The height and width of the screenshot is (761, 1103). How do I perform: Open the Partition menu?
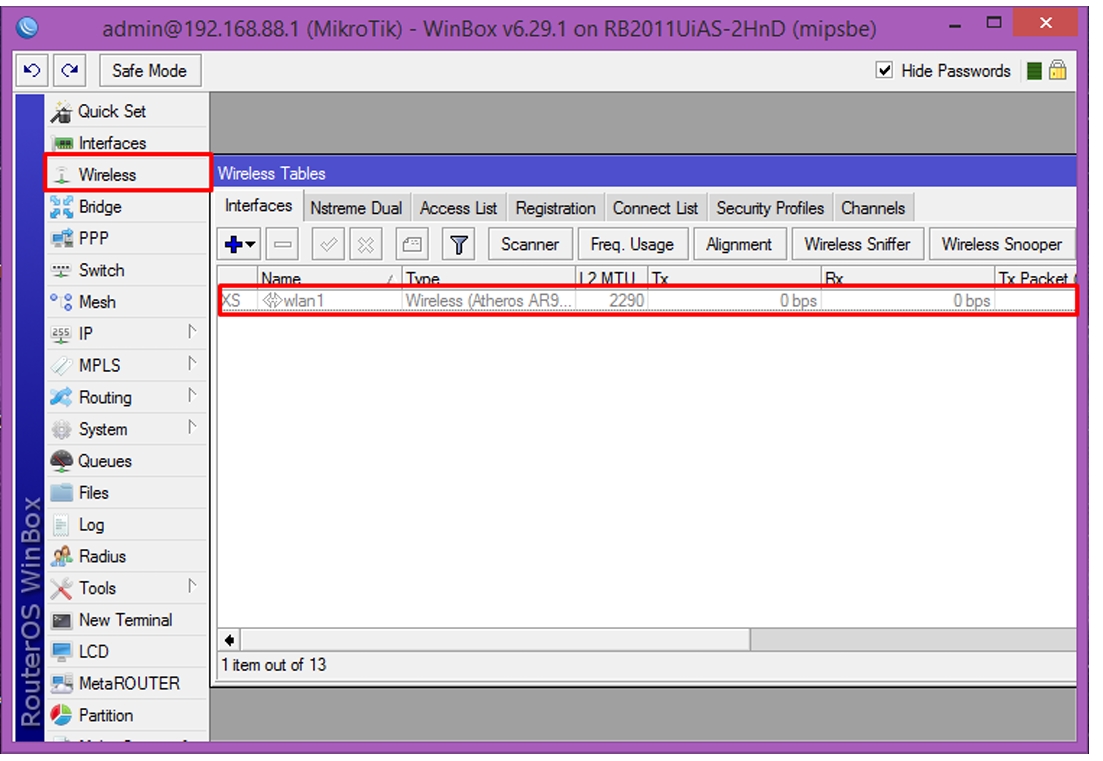(127, 715)
